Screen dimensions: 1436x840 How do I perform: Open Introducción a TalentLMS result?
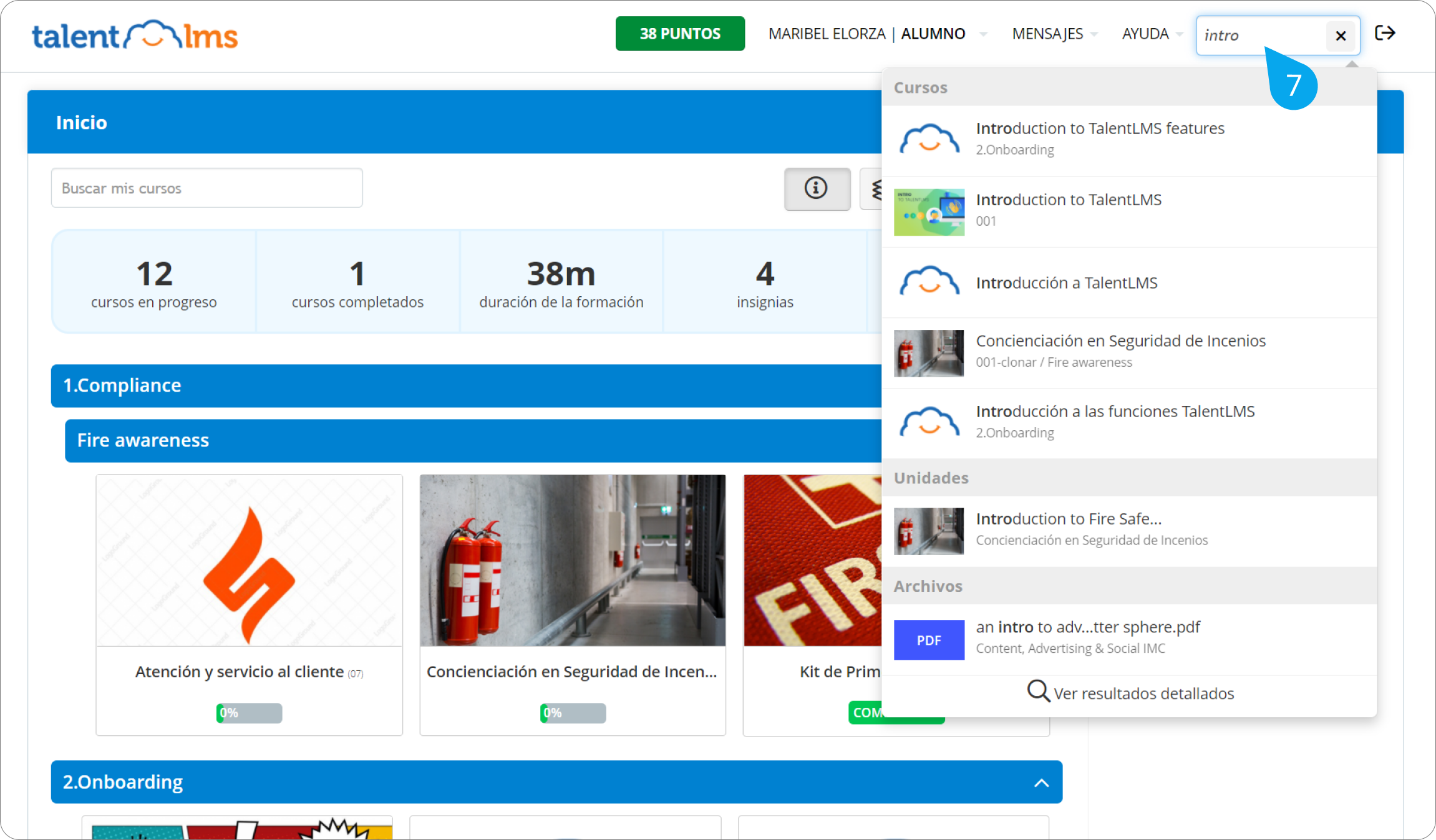1129,282
